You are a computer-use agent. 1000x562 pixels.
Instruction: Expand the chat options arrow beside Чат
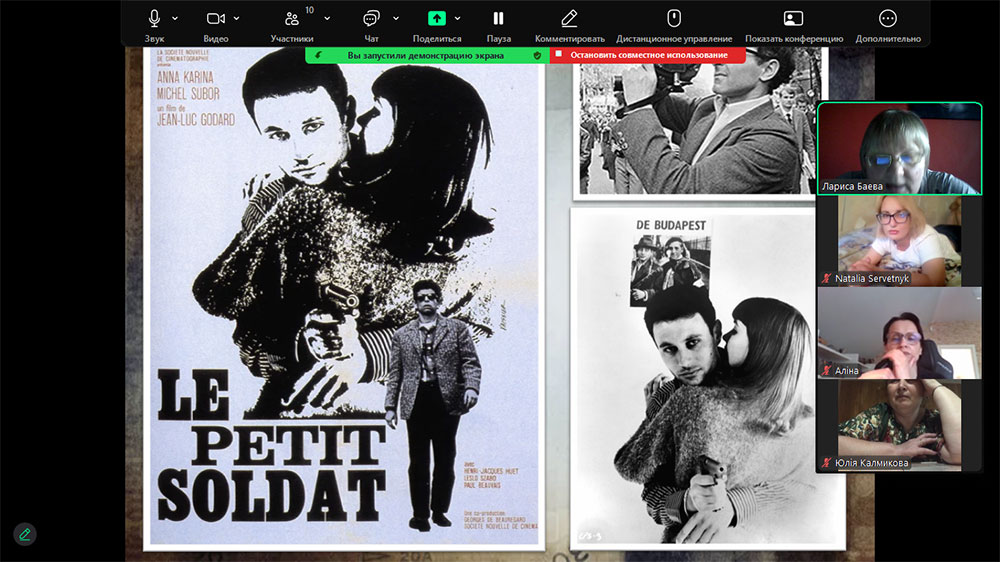tap(395, 18)
